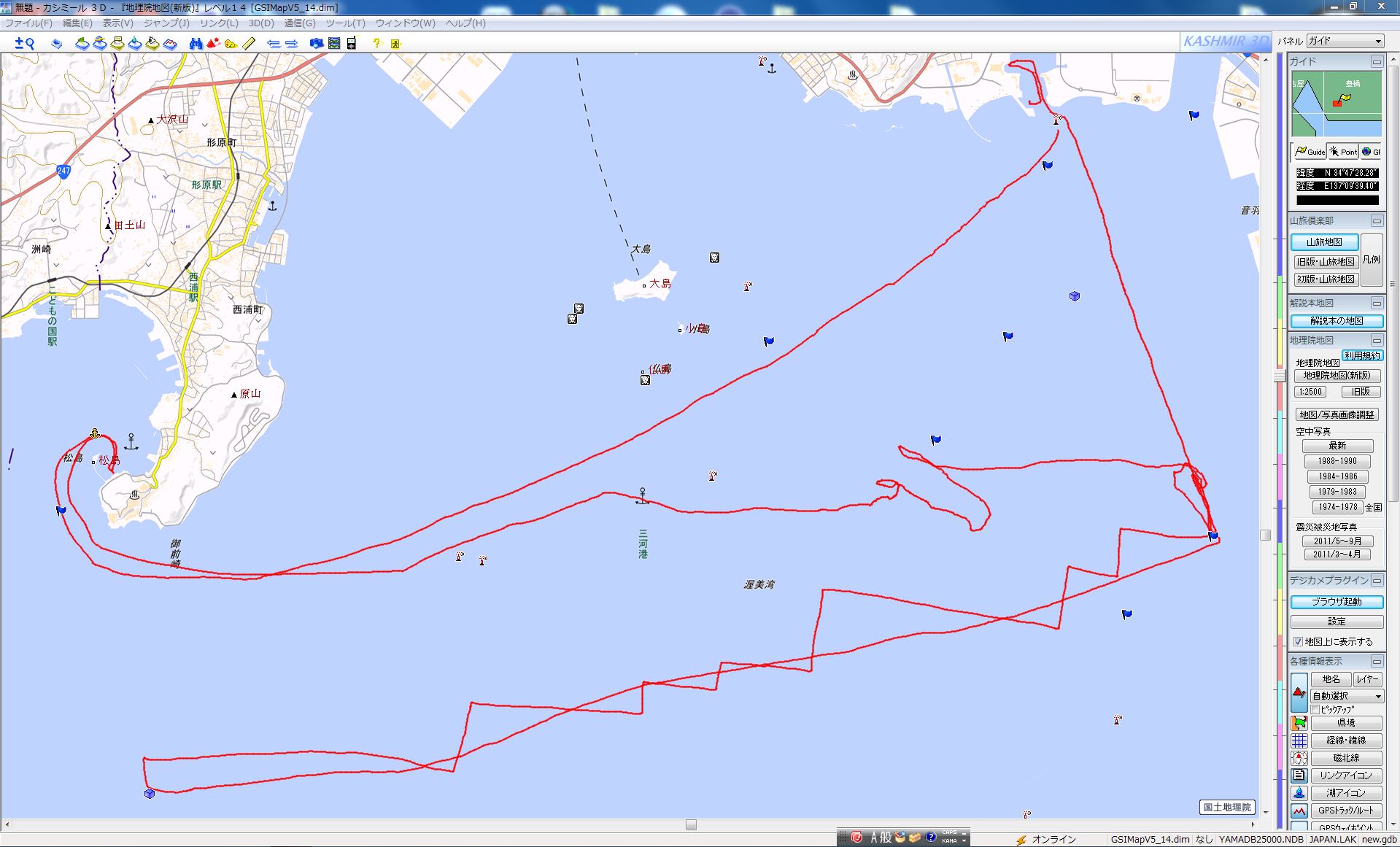Click the blue camera toolbar icon

(317, 44)
